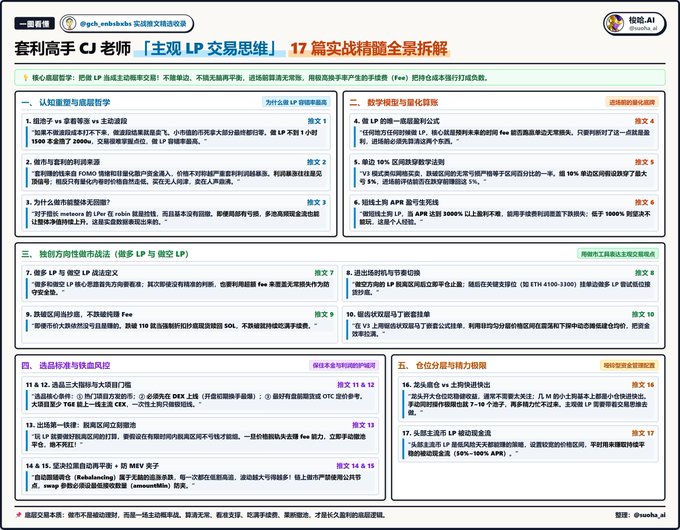Click the avatar beside @gch_enbsbxbs
Viewport: 680px width, 530px height.
[x=69, y=23]
